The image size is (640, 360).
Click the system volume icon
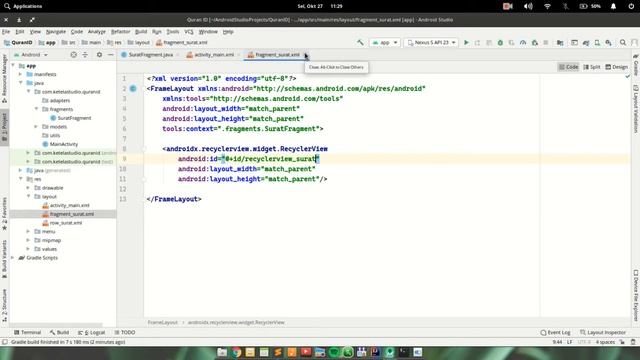click(x=528, y=6)
